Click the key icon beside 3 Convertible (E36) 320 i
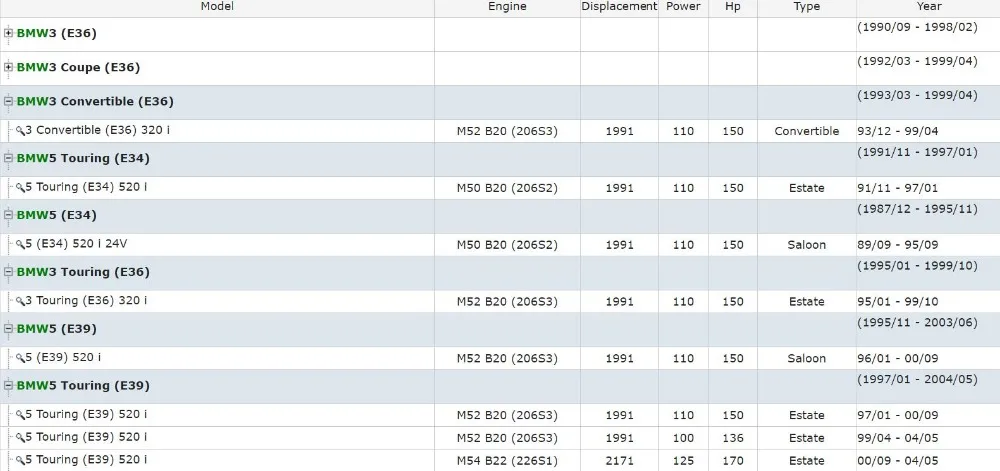The width and height of the screenshot is (1000, 471). pyautogui.click(x=20, y=131)
